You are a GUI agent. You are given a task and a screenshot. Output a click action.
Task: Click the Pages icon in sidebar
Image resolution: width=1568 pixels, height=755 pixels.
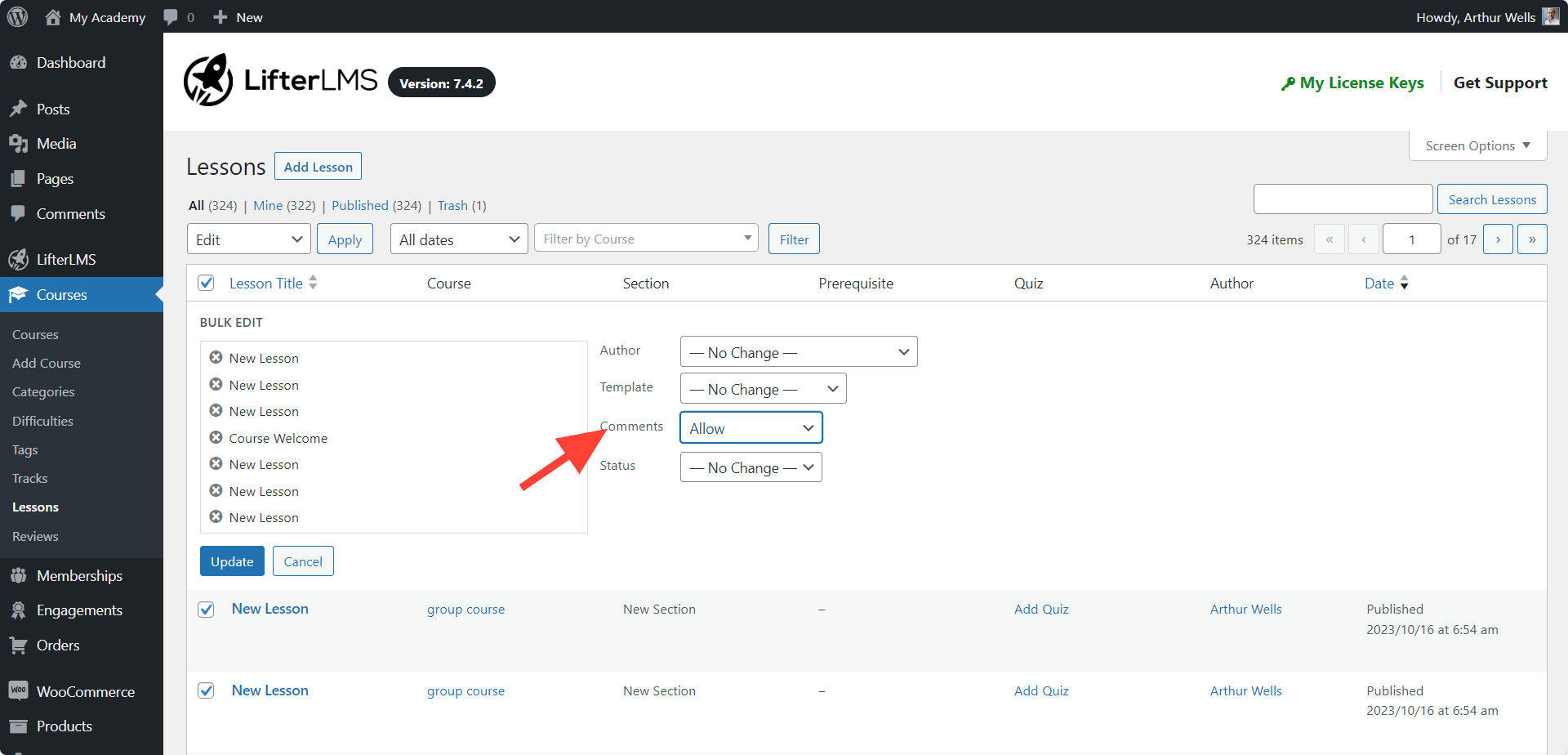tap(18, 179)
